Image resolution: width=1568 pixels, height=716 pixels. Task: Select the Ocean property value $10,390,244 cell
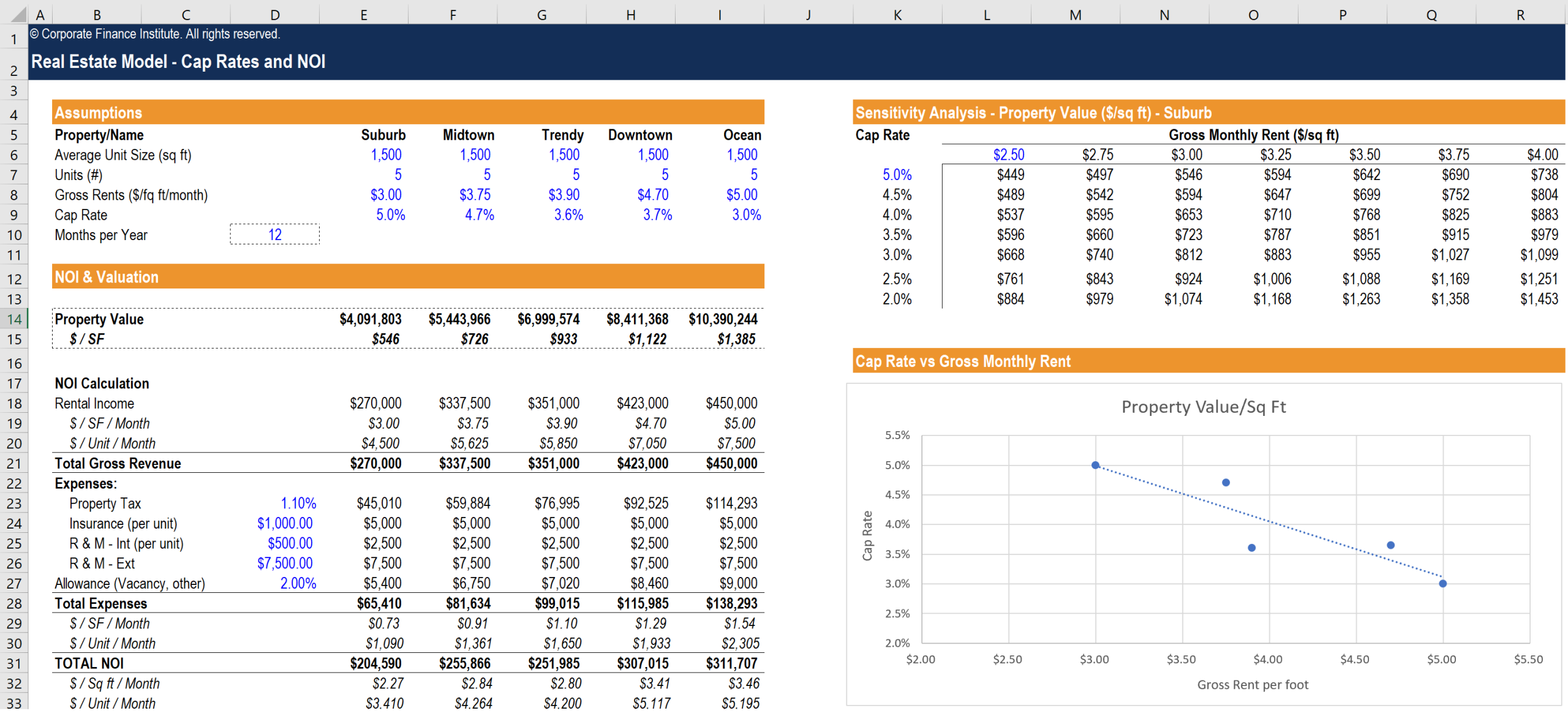723,319
